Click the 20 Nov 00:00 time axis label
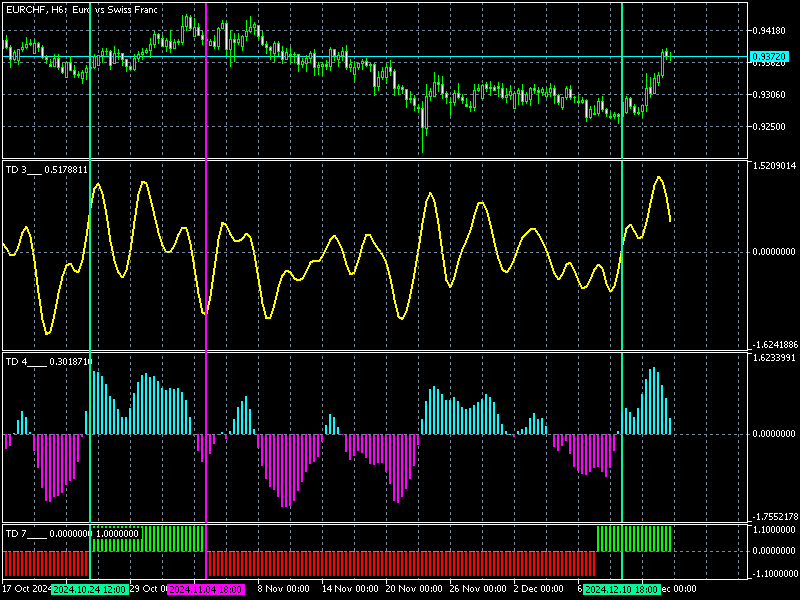The image size is (800, 600). click(x=414, y=589)
